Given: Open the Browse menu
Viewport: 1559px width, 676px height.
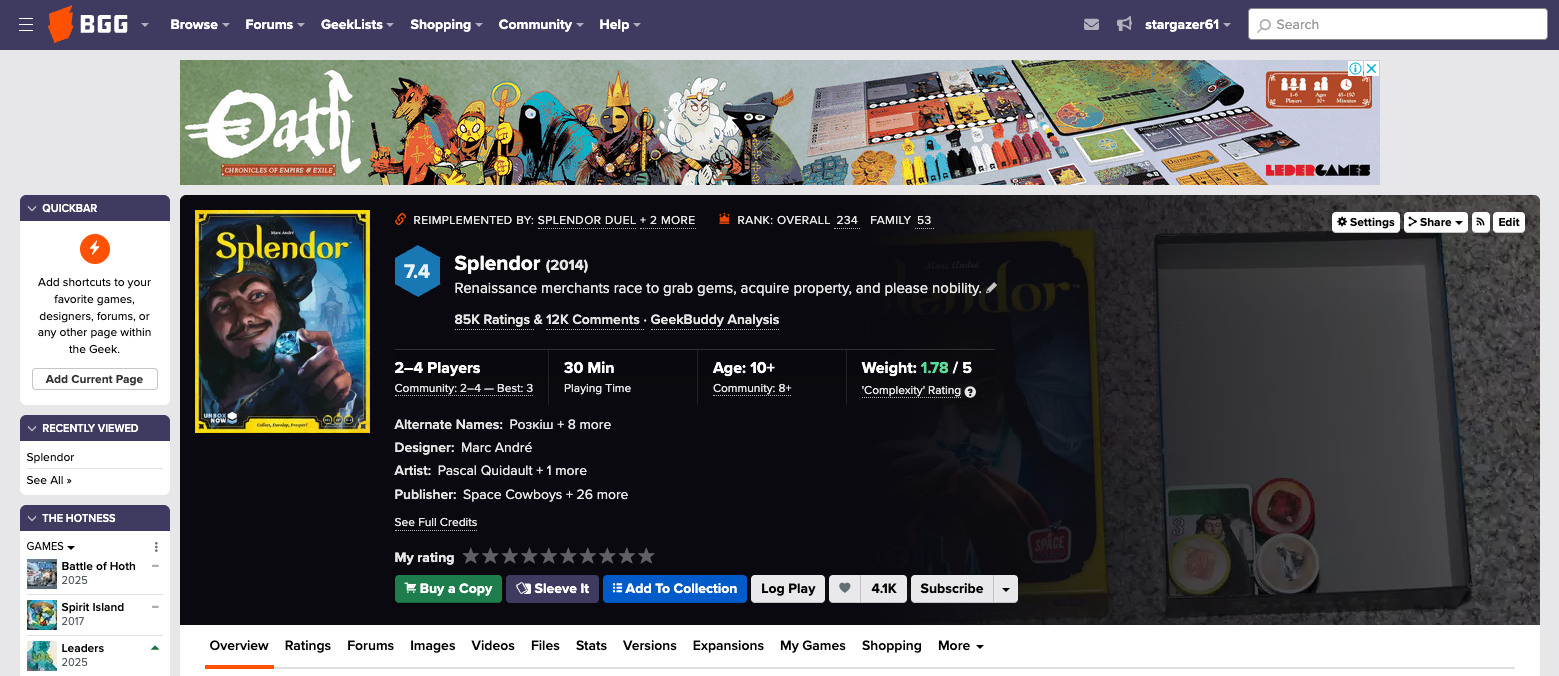Looking at the screenshot, I should pos(199,24).
